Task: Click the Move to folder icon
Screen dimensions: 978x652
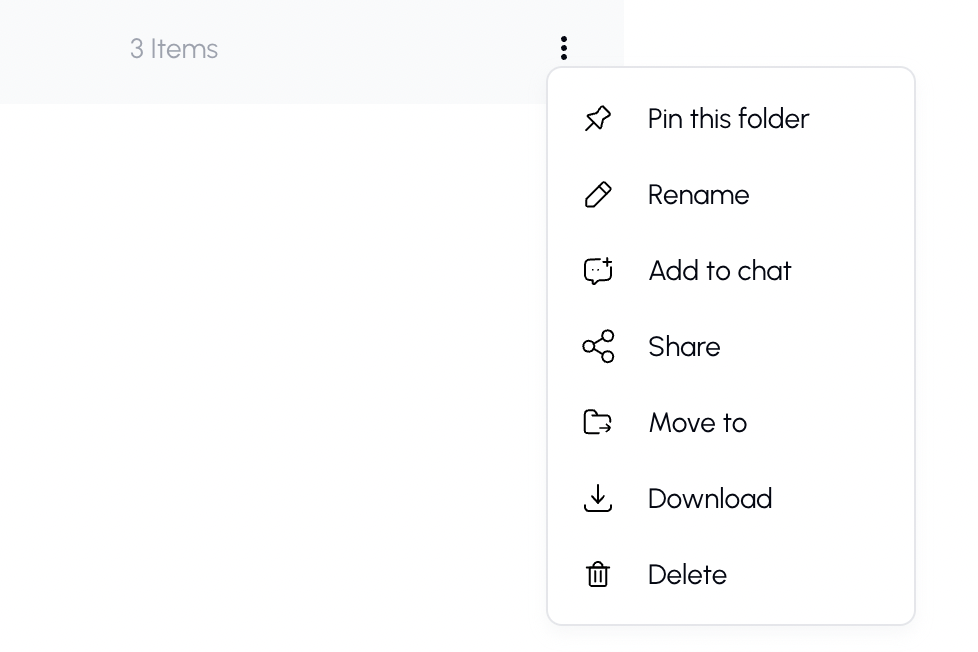Action: tap(597, 422)
